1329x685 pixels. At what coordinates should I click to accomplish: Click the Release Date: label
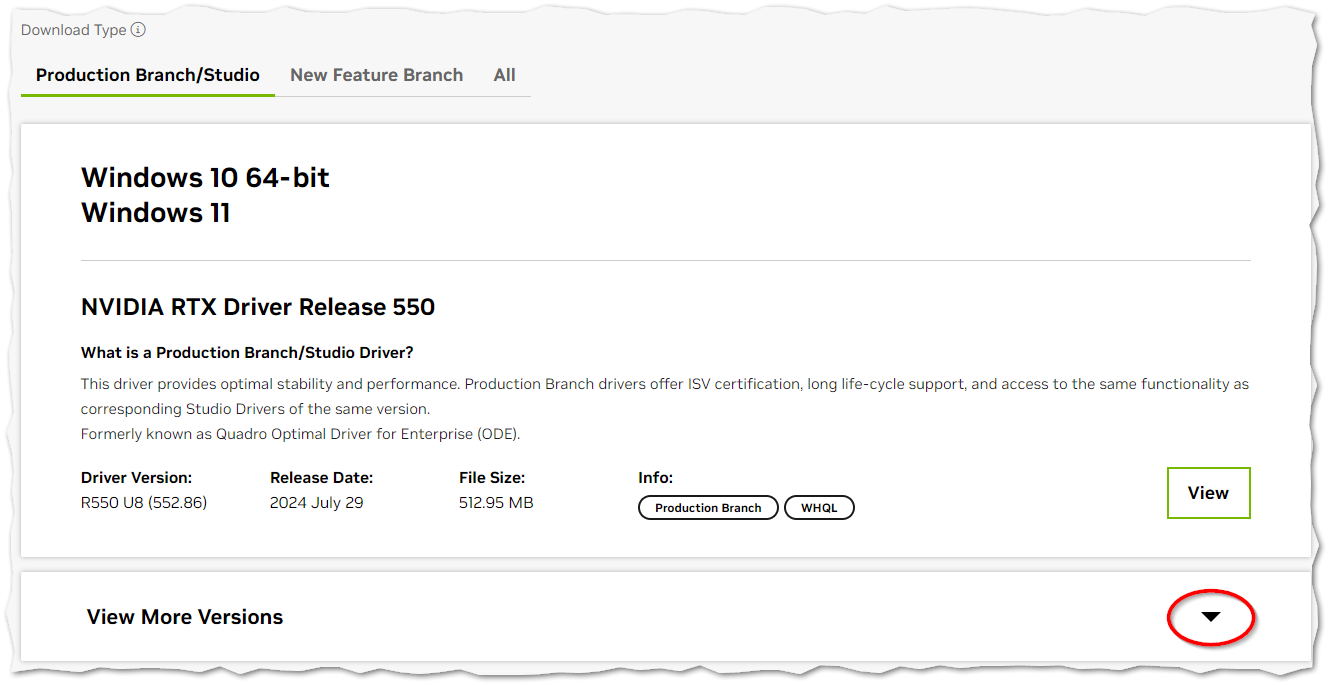pos(321,478)
